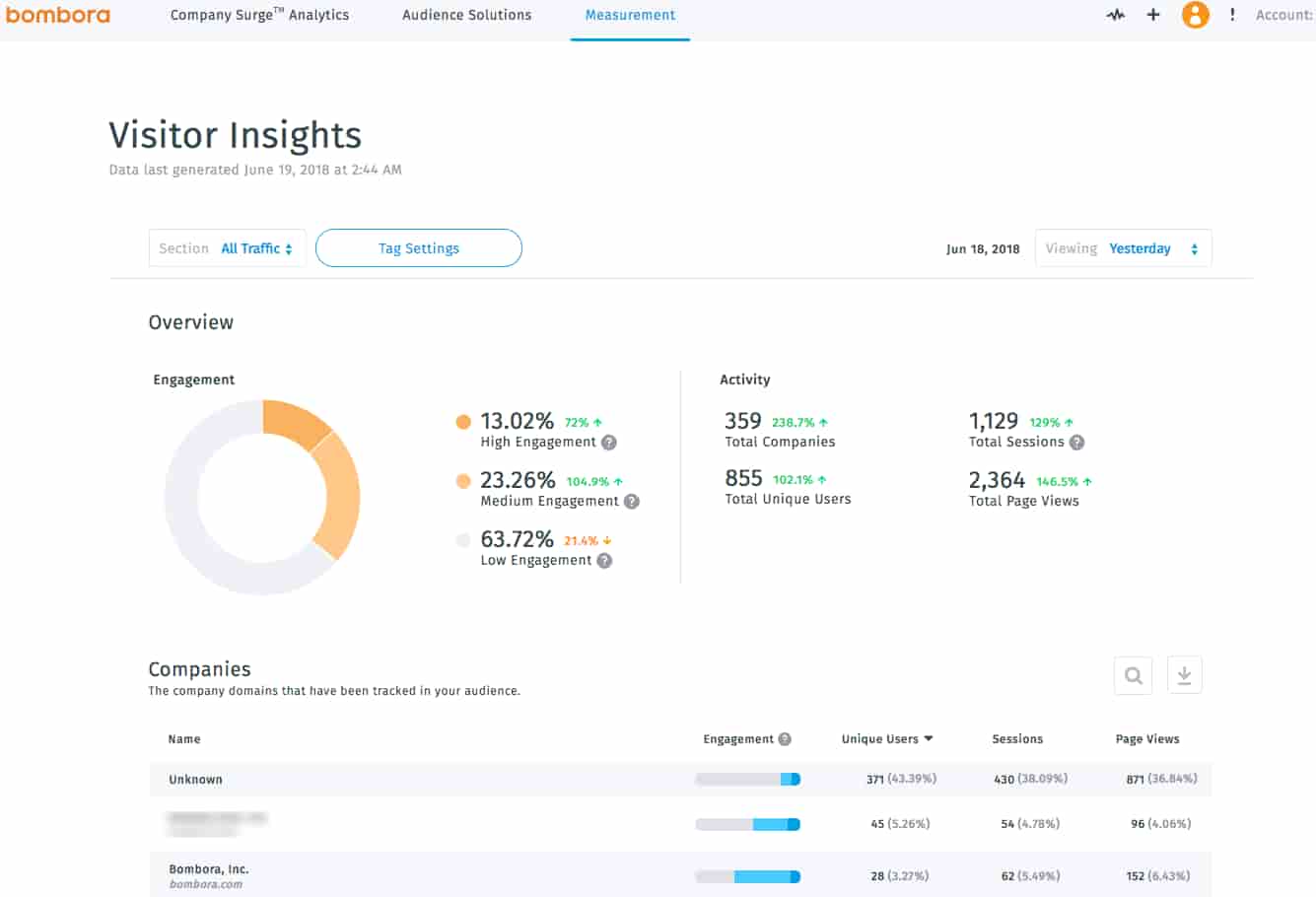Screen dimensions: 1316x897
Task: Click help icon in Engagement column header
Action: pyautogui.click(x=785, y=739)
